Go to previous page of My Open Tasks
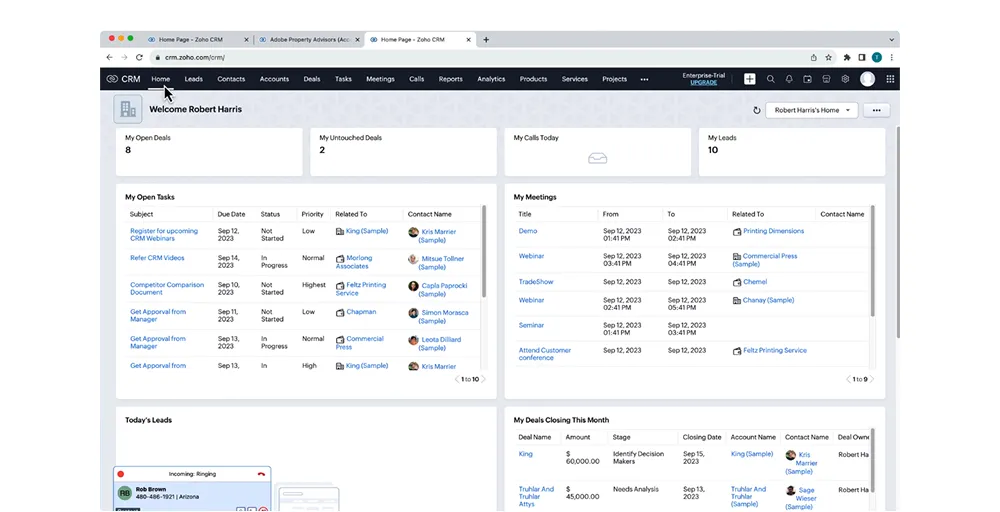 (457, 379)
